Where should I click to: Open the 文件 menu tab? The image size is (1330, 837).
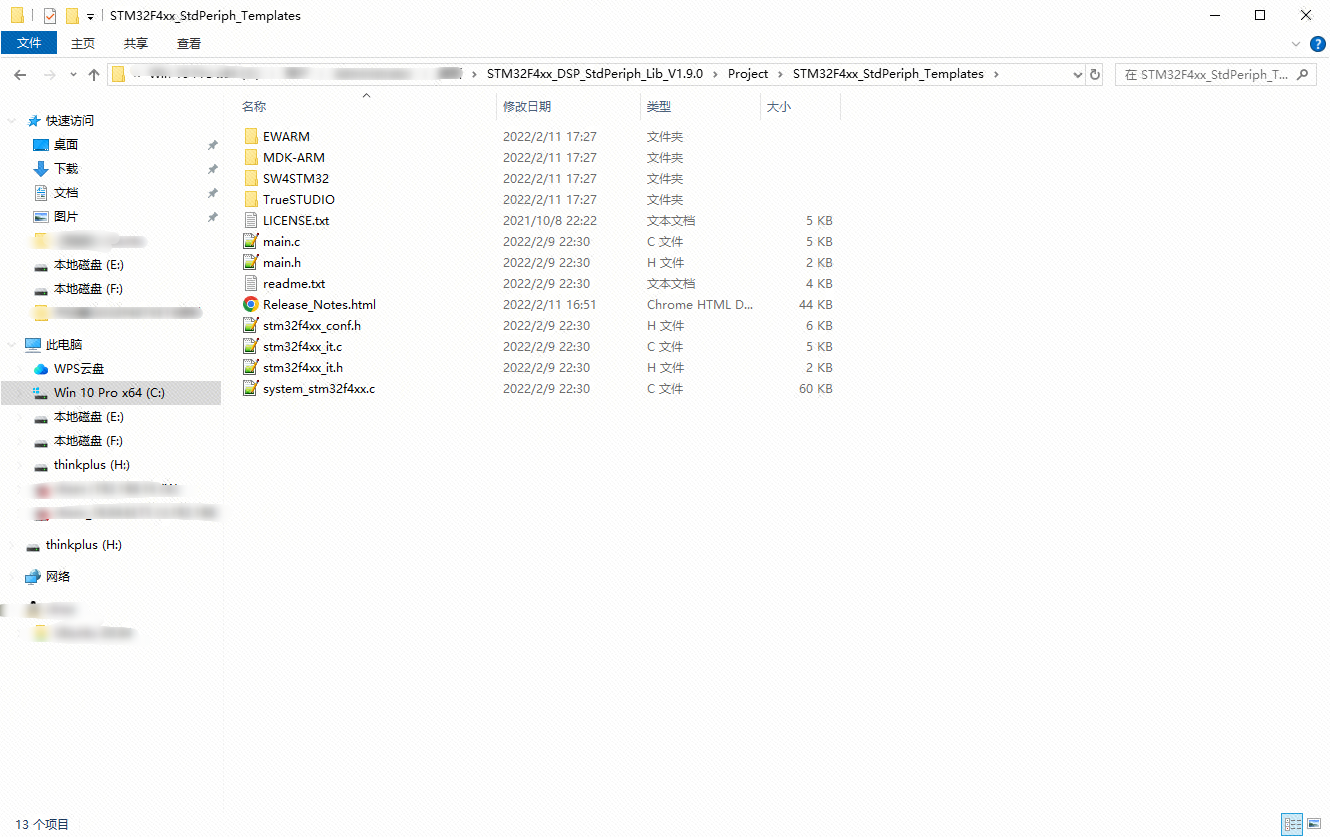[29, 43]
